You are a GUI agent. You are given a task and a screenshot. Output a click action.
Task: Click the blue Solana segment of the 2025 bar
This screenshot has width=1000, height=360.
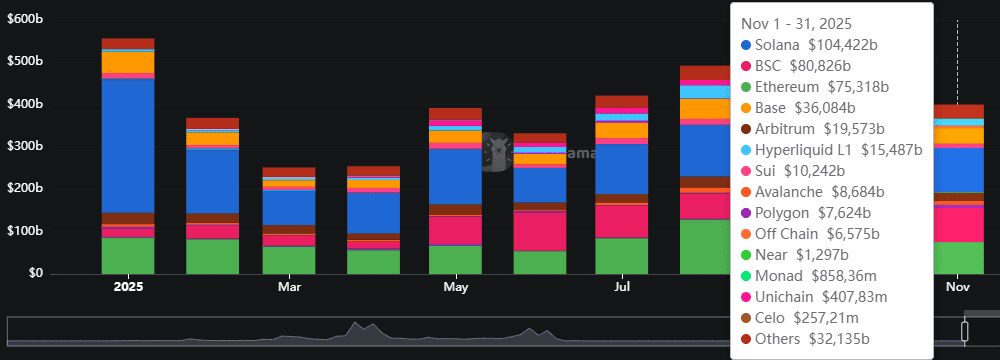pos(128,146)
